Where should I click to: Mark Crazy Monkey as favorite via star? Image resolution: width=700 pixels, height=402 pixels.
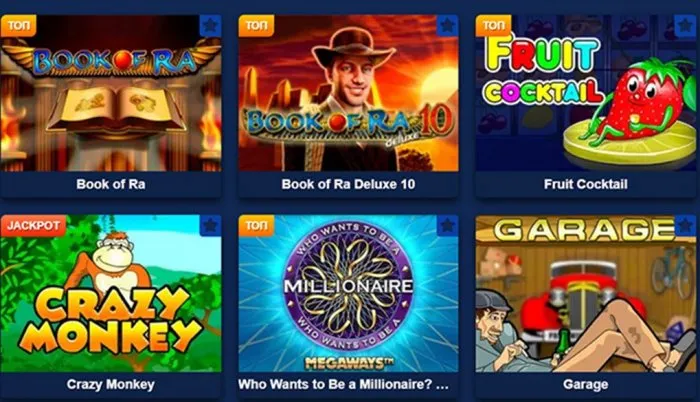[x=210, y=226]
